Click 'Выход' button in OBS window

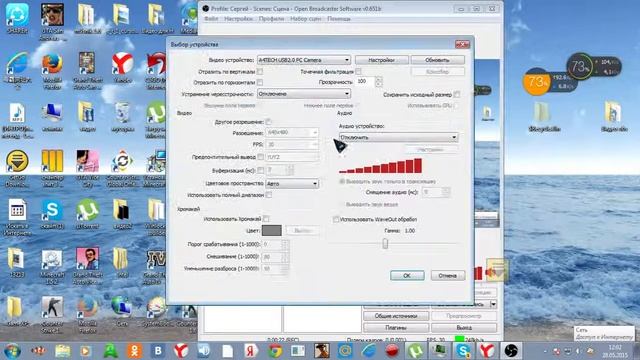[464, 327]
